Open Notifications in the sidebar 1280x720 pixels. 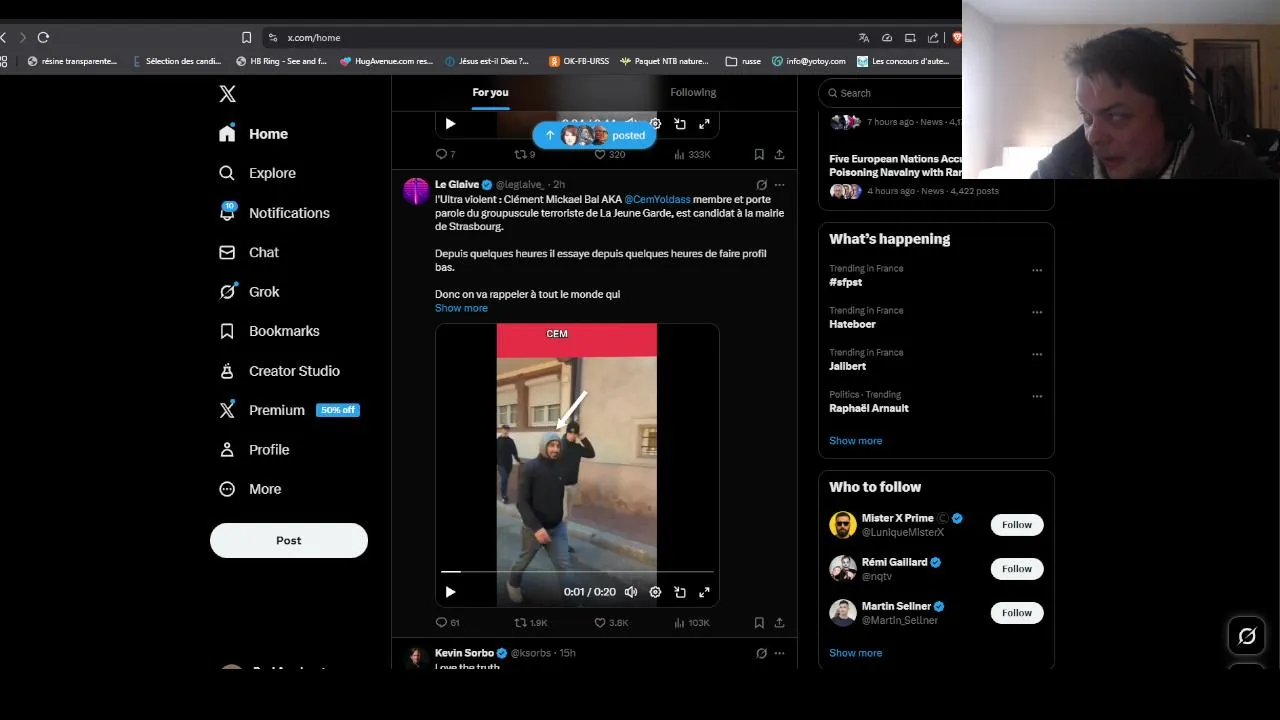(275, 213)
